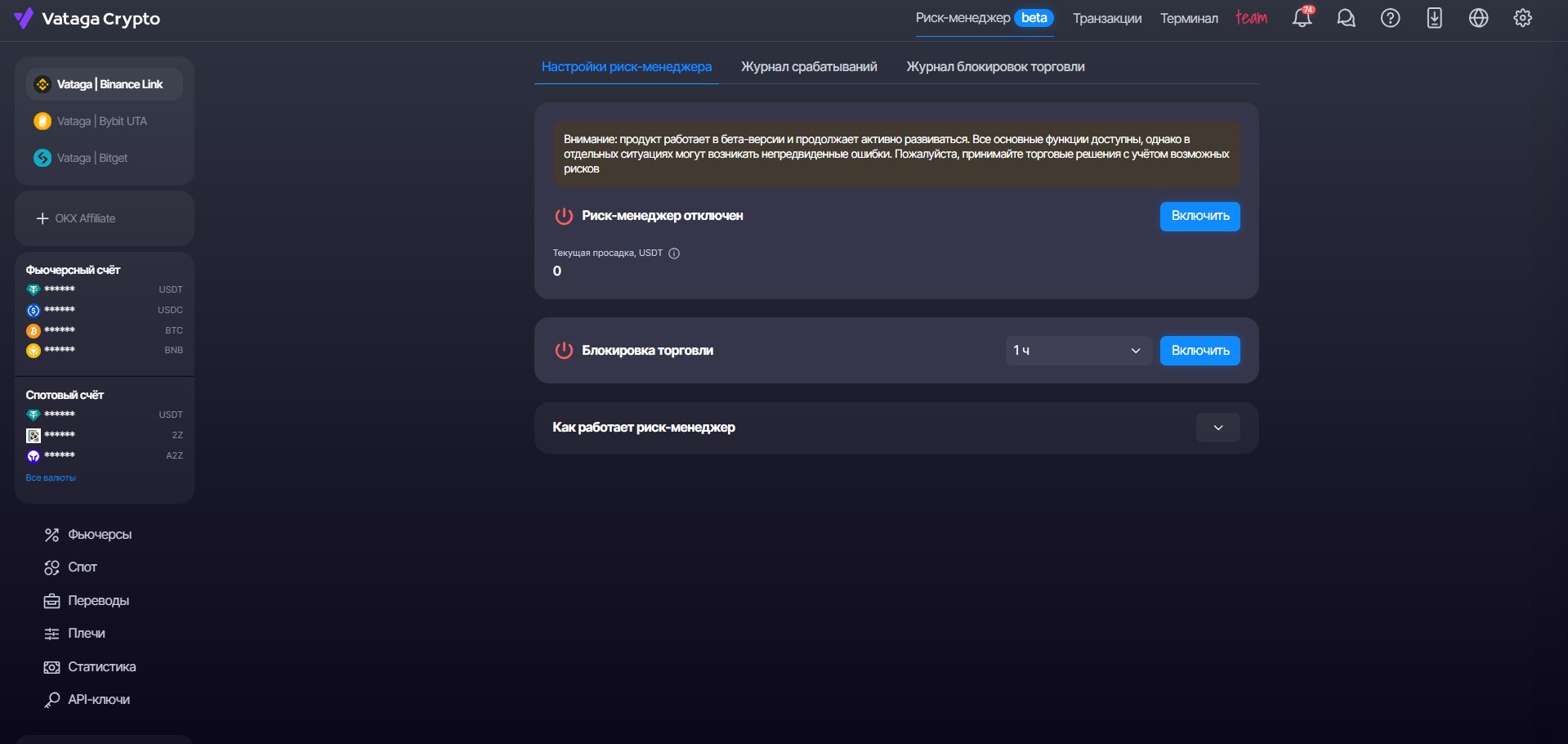Image resolution: width=1568 pixels, height=744 pixels.
Task: Click the Bybit account icon
Action: tap(42, 121)
